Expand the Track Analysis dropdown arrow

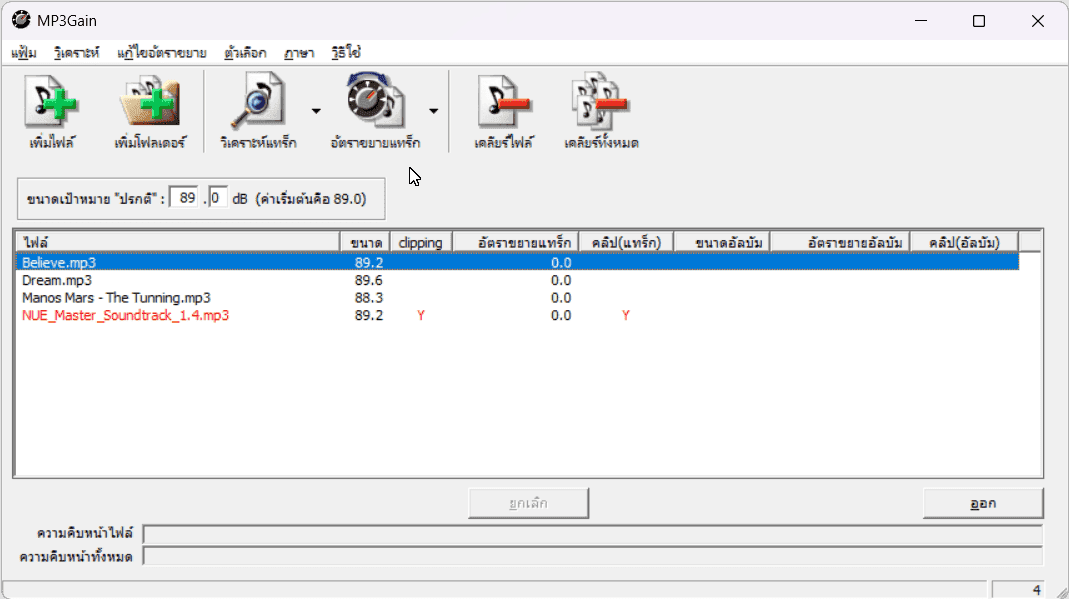coord(316,111)
